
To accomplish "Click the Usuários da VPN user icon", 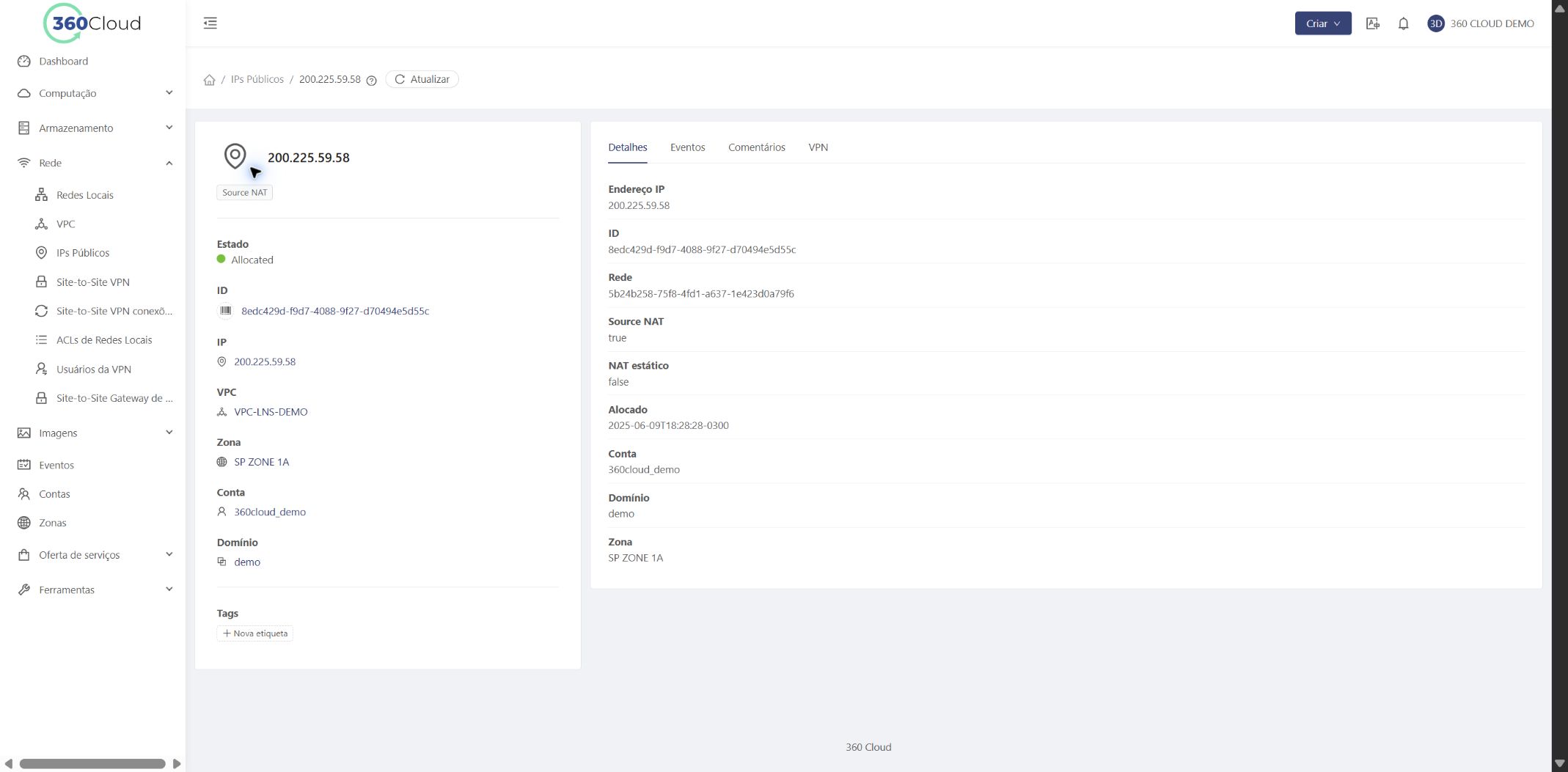I will tap(42, 369).
